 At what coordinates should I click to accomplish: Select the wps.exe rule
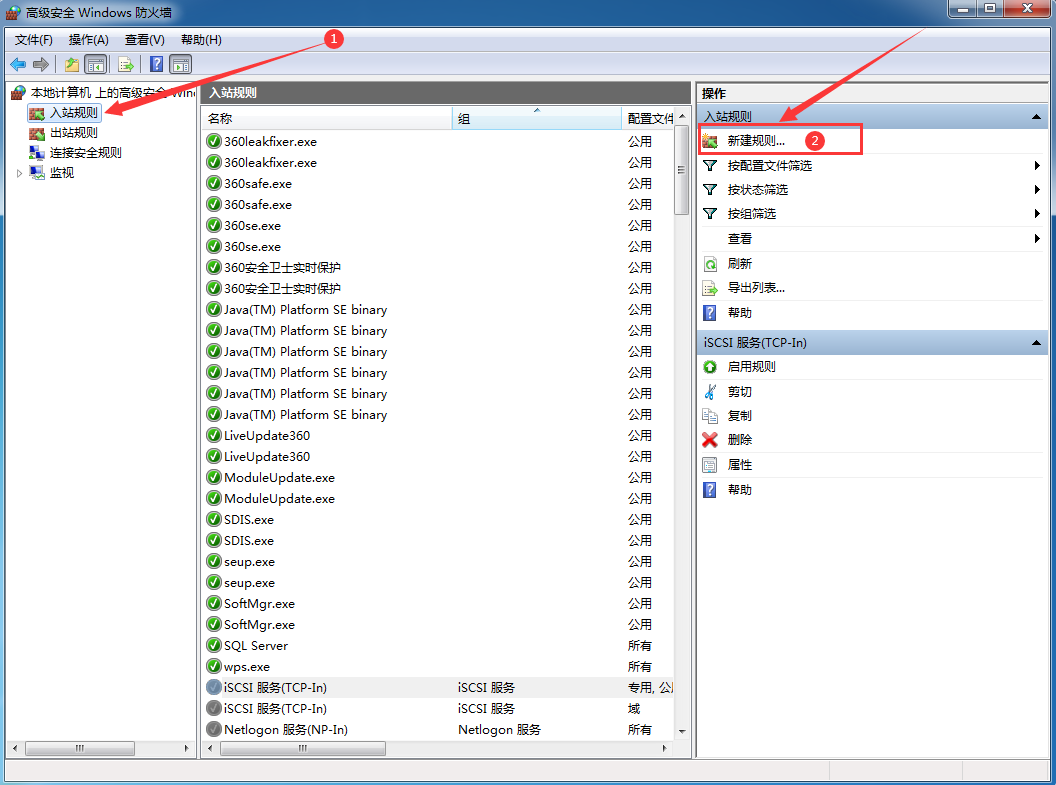(x=246, y=667)
